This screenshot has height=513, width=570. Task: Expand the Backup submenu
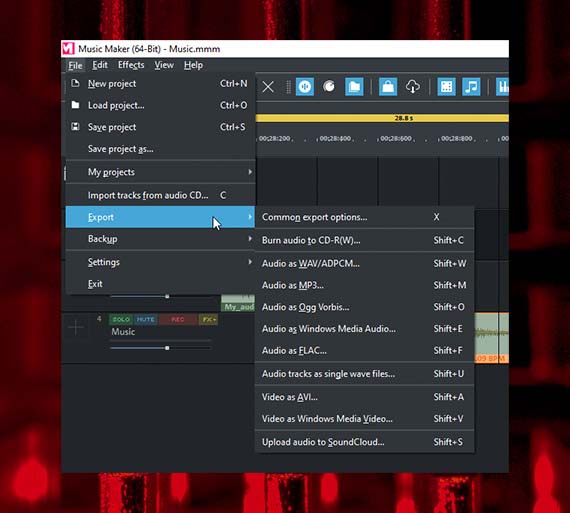[160, 239]
